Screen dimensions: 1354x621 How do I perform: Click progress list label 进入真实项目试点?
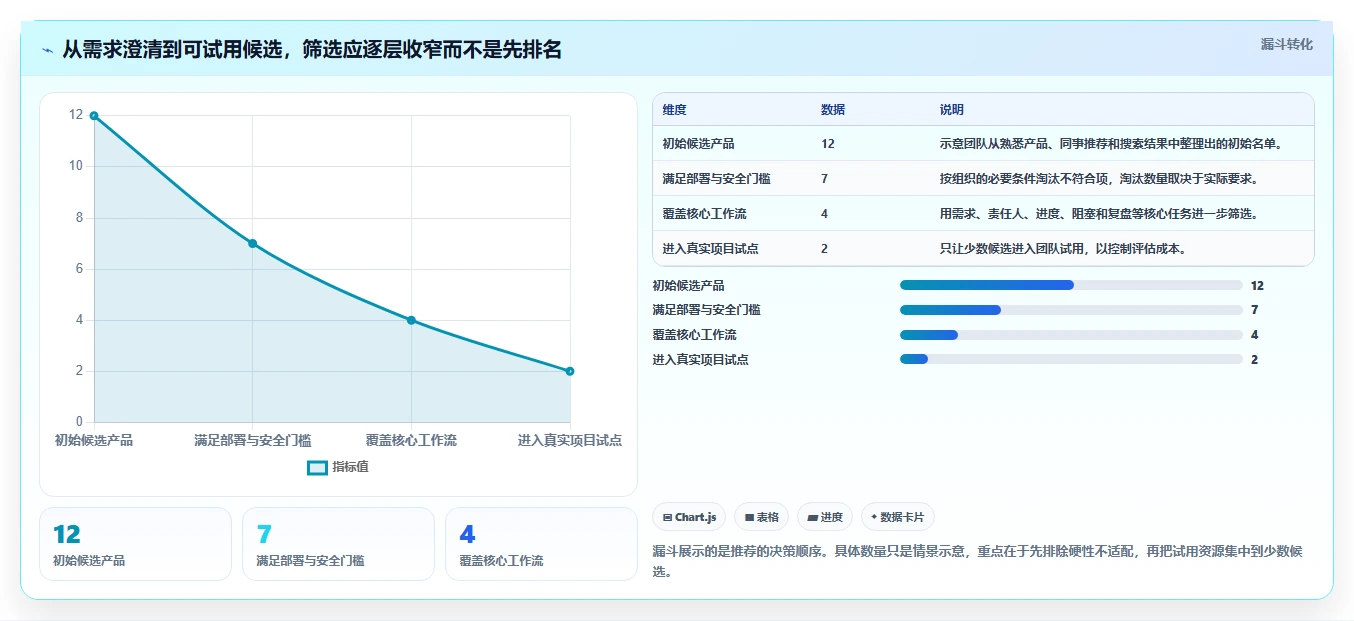700,359
